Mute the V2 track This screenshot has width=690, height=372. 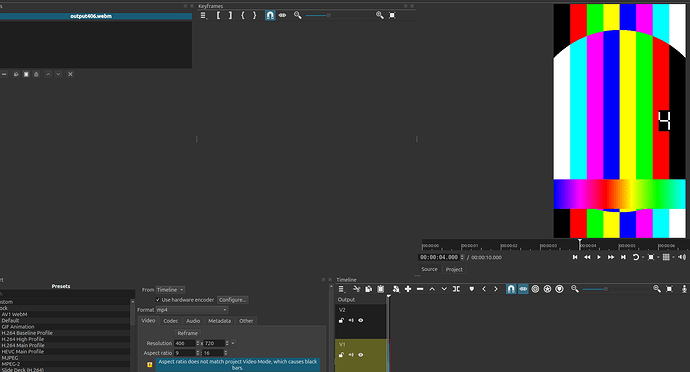(x=351, y=320)
